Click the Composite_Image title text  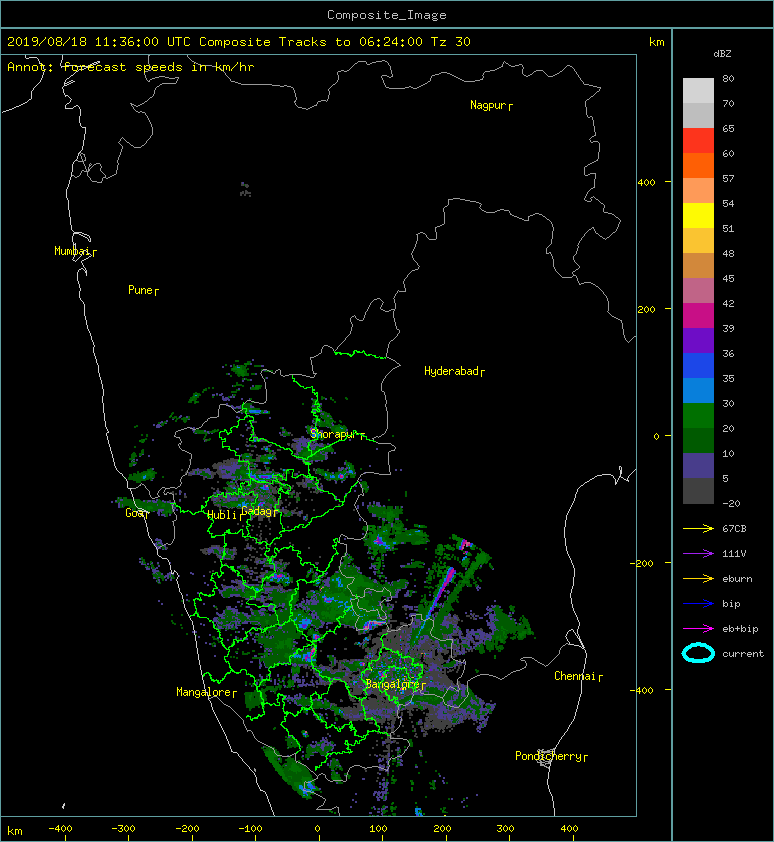387,15
